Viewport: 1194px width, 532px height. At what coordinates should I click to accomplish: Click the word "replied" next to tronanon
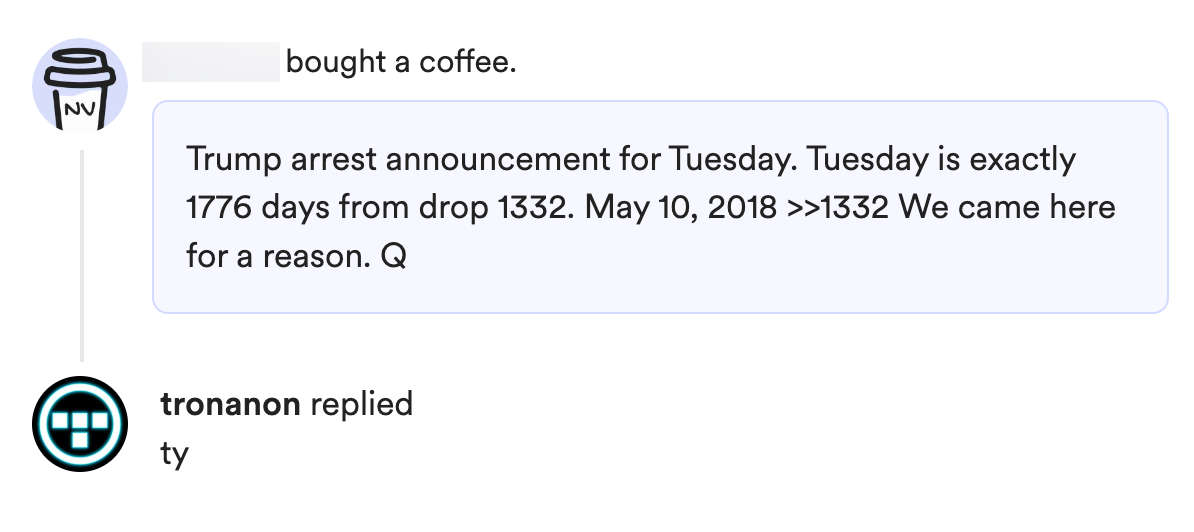point(361,404)
